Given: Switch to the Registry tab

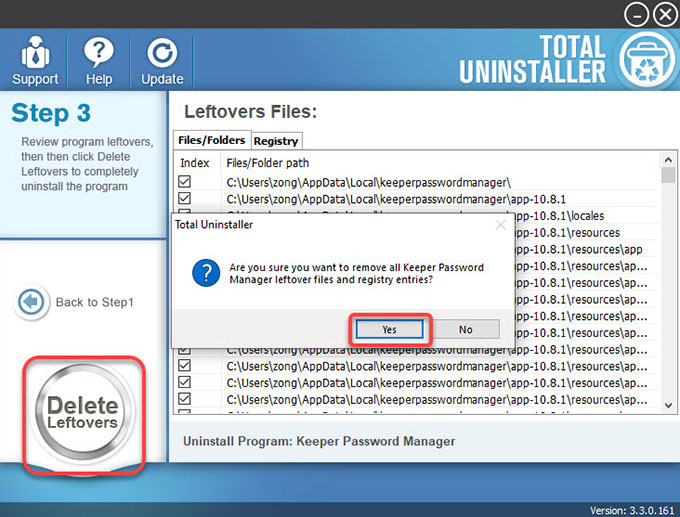Looking at the screenshot, I should coord(276,141).
